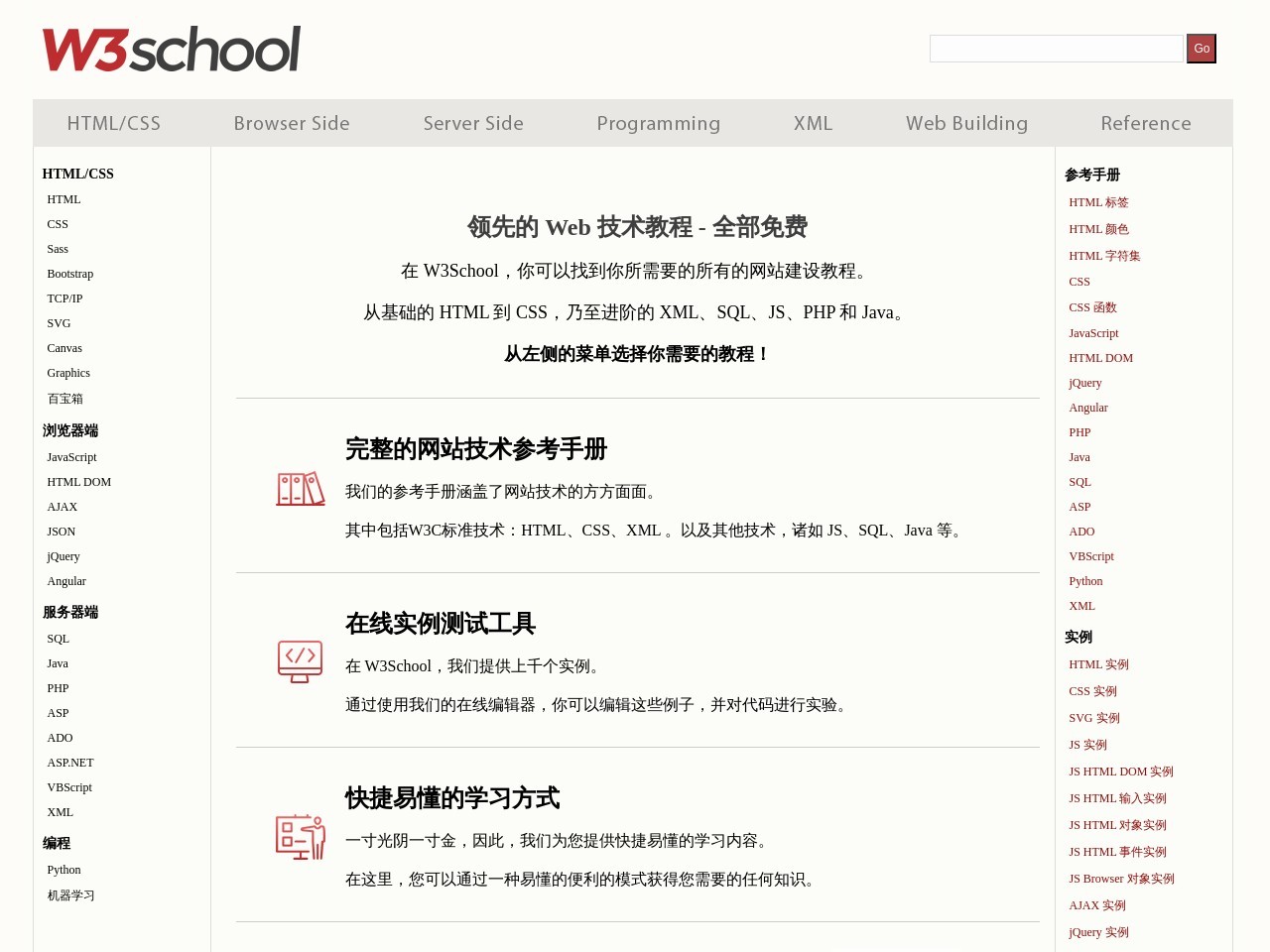Open the JS HTML 事件实例 link
1270x952 pixels.
[x=1117, y=852]
